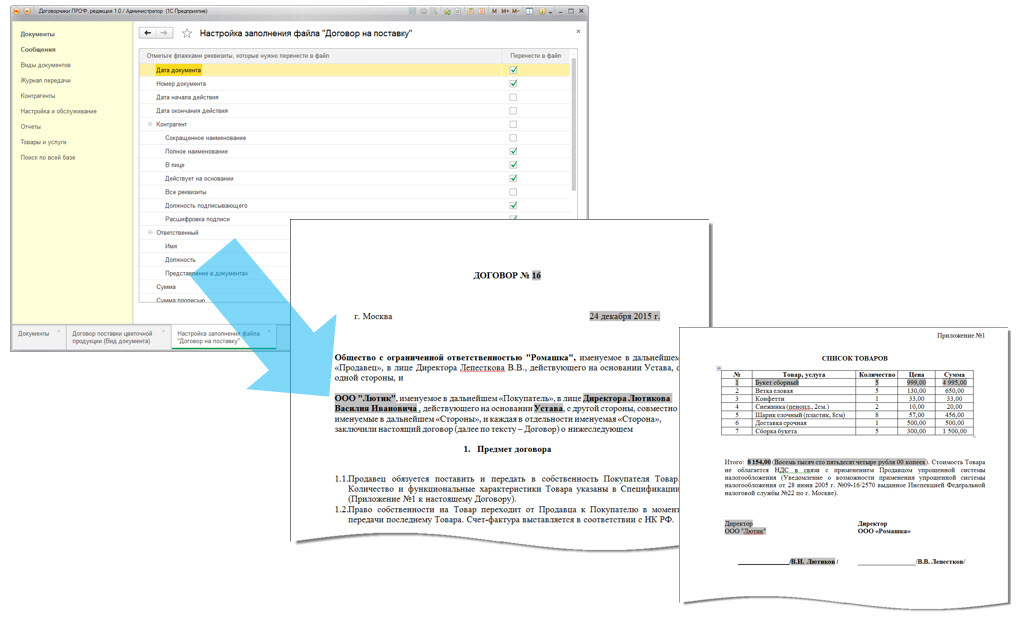This screenshot has width=1016, height=619.
Task: Uncheck the В лице checkbox
Action: coord(513,165)
